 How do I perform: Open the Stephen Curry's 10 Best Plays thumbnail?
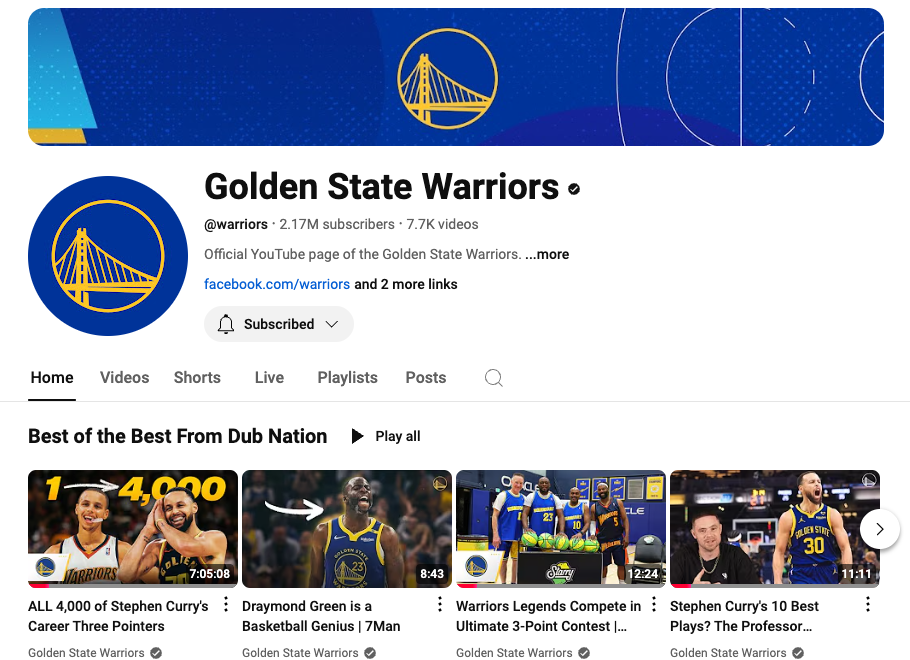pyautogui.click(x=775, y=529)
